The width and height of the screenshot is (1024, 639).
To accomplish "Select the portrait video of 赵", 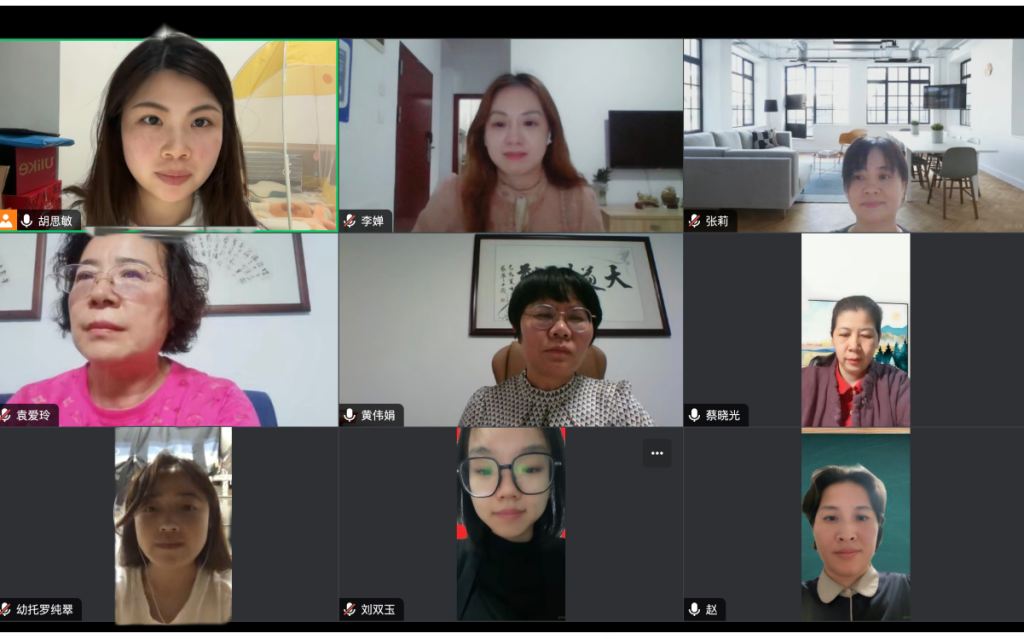I will pos(856,527).
